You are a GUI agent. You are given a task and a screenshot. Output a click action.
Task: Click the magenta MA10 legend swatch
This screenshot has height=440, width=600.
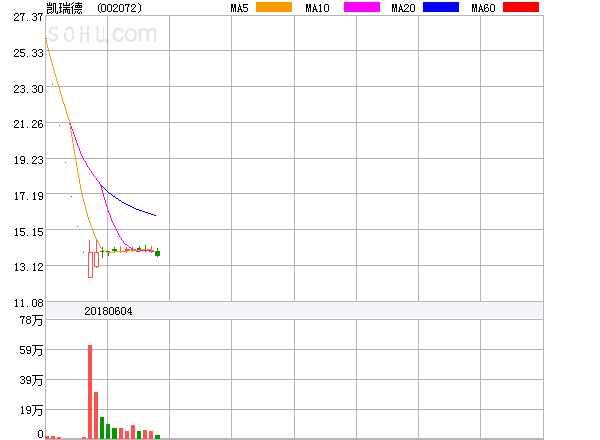(362, 7)
